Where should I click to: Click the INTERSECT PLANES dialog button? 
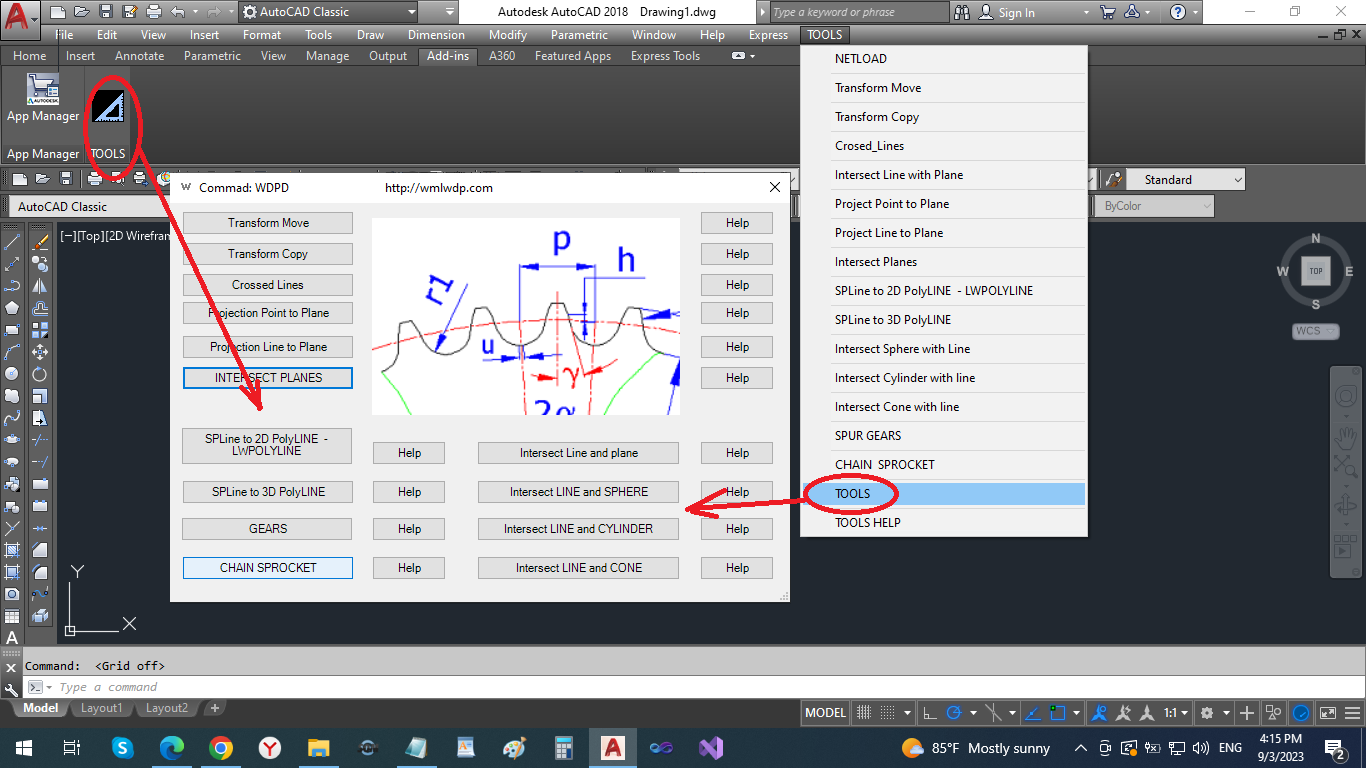point(268,378)
